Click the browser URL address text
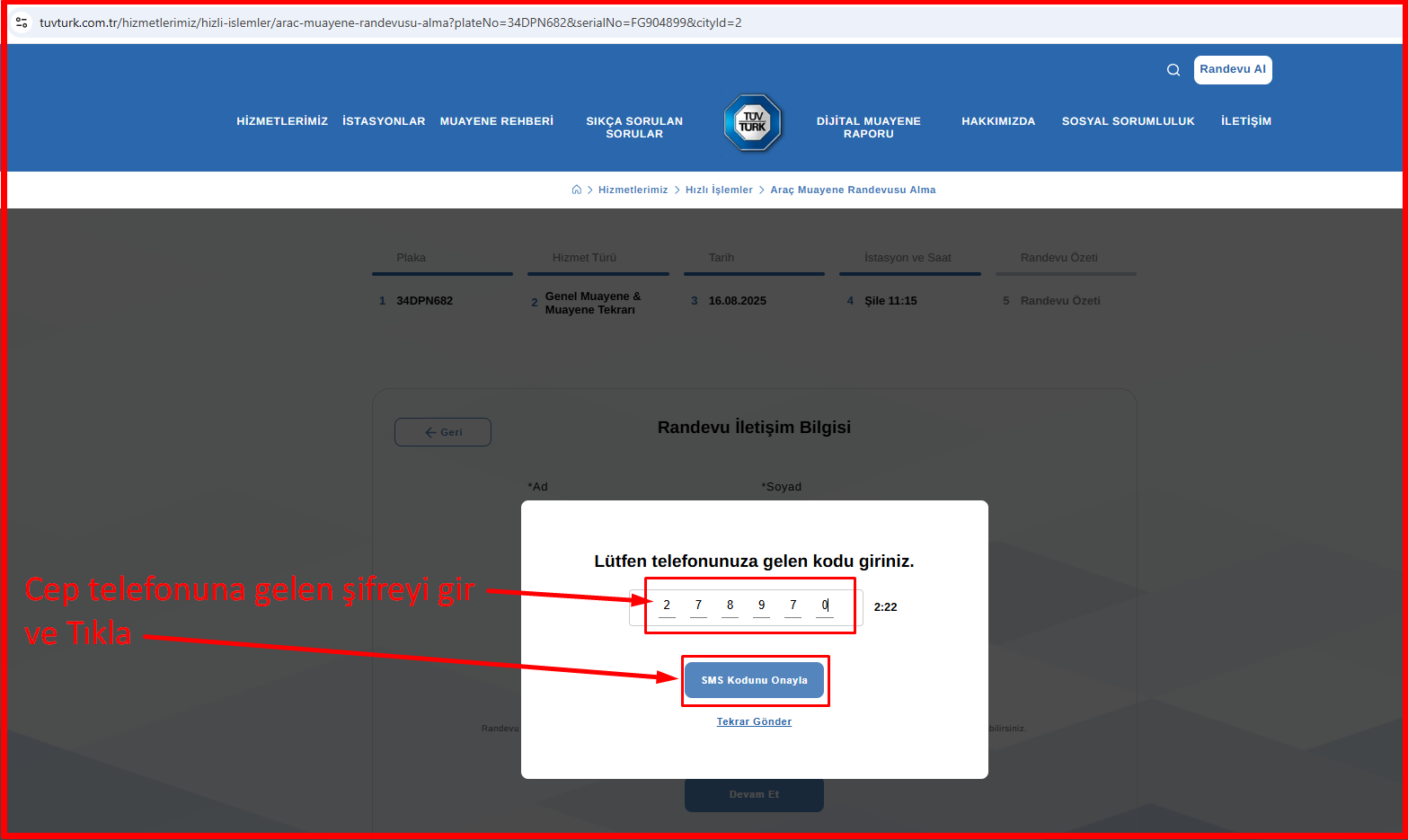1408x840 pixels. 390,22
